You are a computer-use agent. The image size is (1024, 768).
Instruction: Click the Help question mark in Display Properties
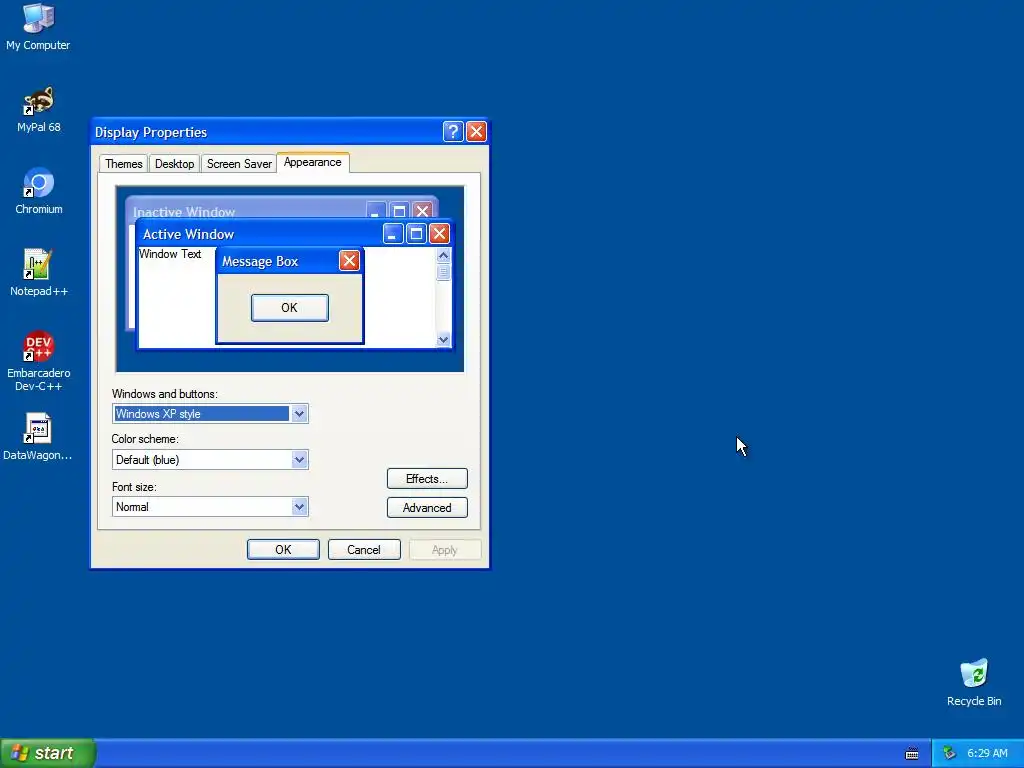coord(453,131)
